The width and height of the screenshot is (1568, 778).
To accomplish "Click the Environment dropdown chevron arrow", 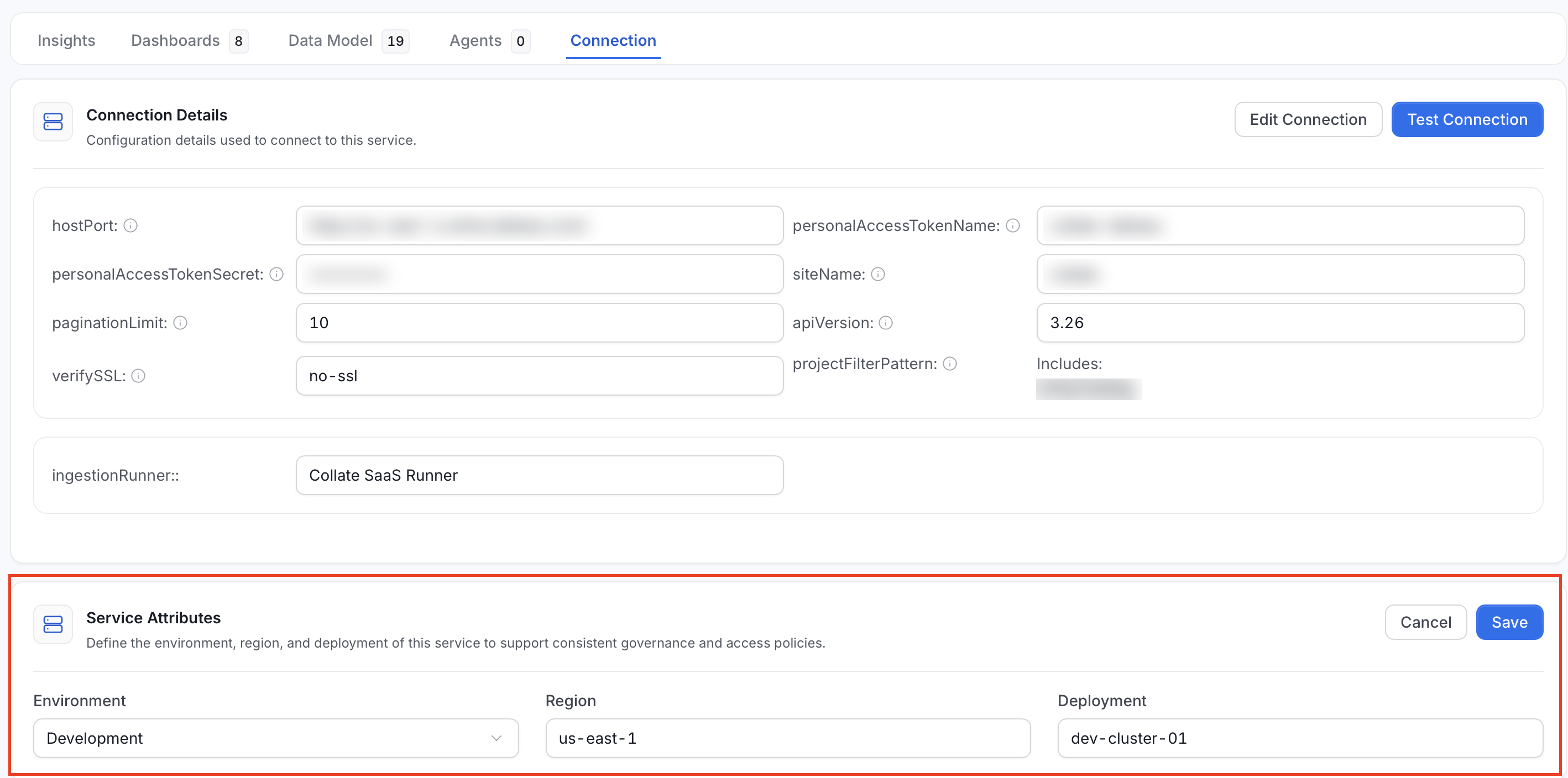I will click(496, 738).
